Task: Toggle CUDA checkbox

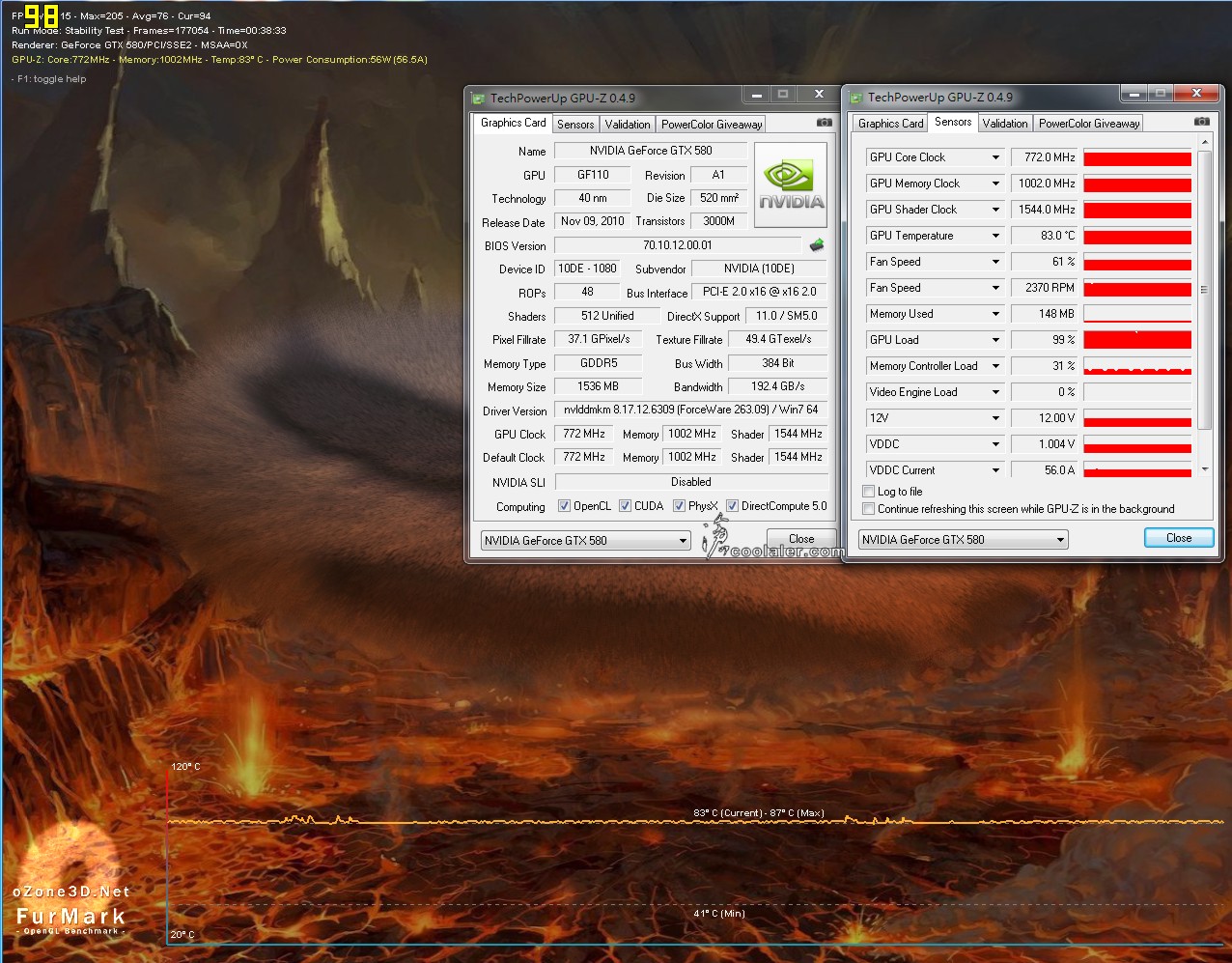Action: pyautogui.click(x=625, y=506)
